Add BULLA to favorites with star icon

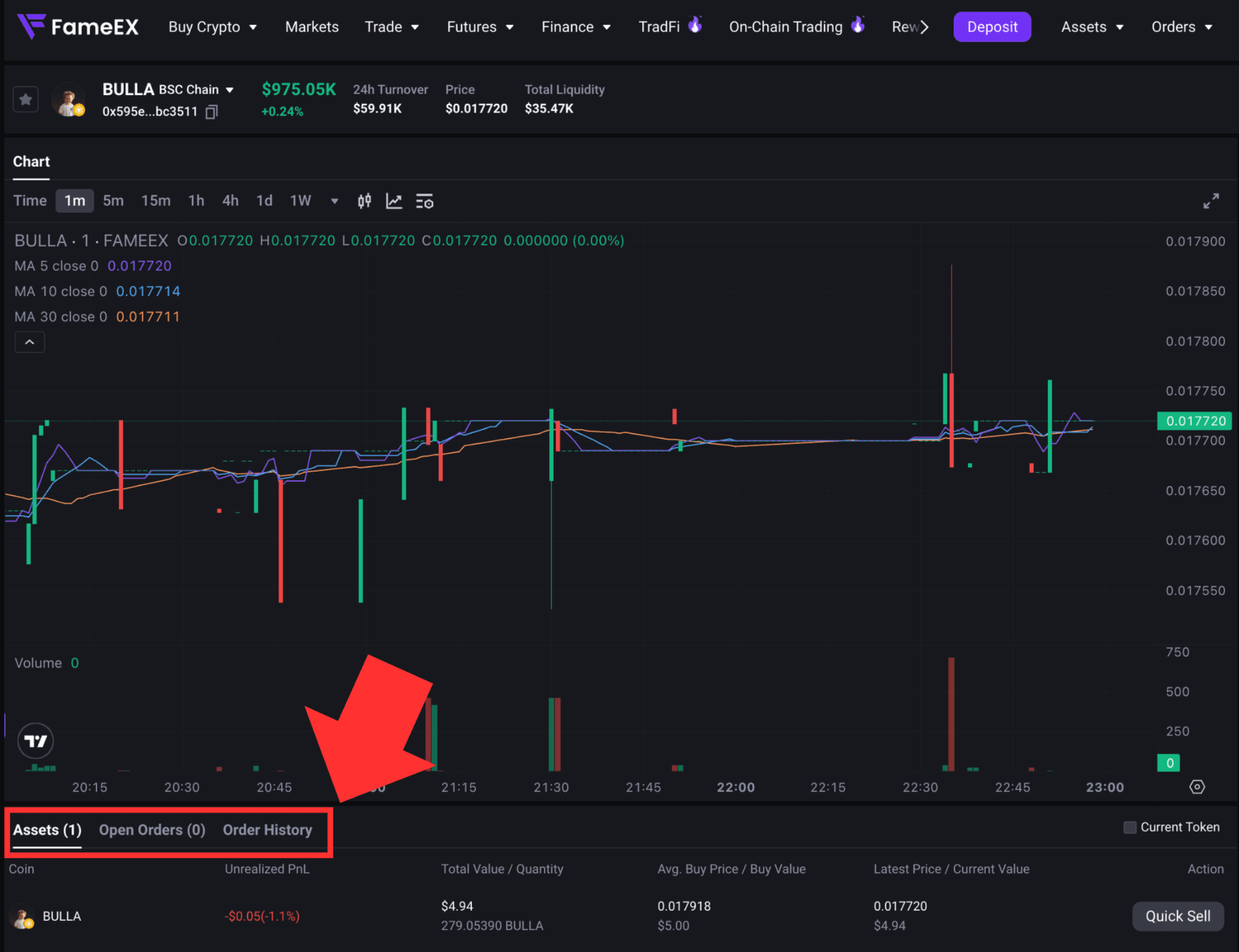pyautogui.click(x=25, y=99)
